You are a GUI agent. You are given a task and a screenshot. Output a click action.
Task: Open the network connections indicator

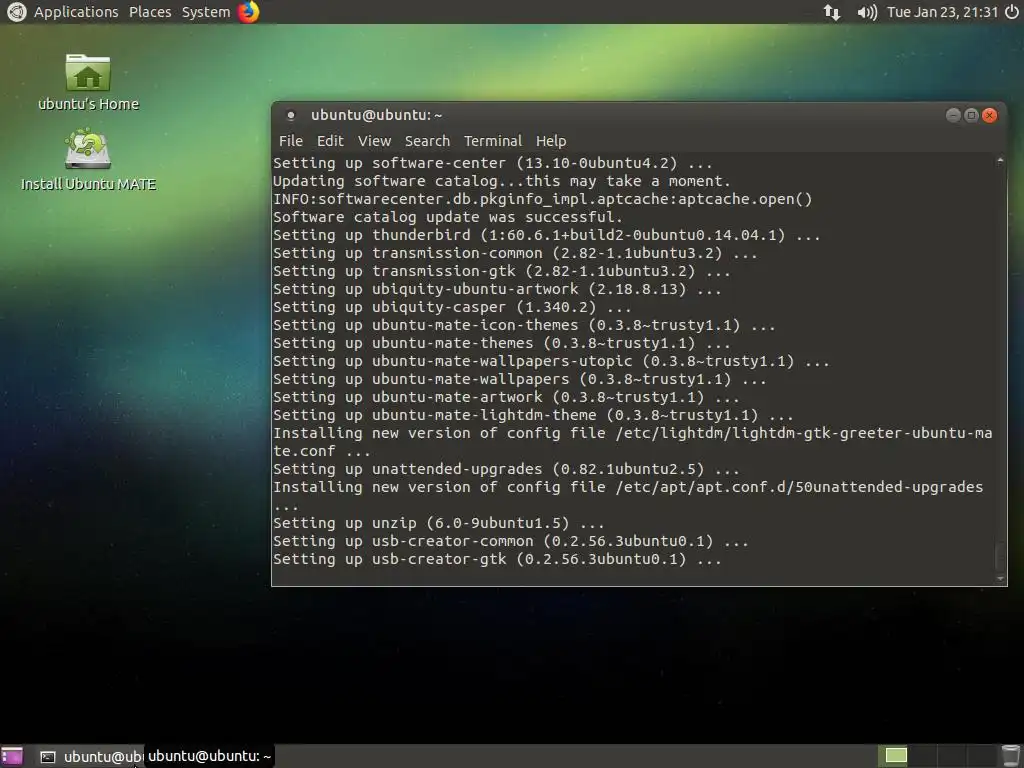tap(831, 12)
